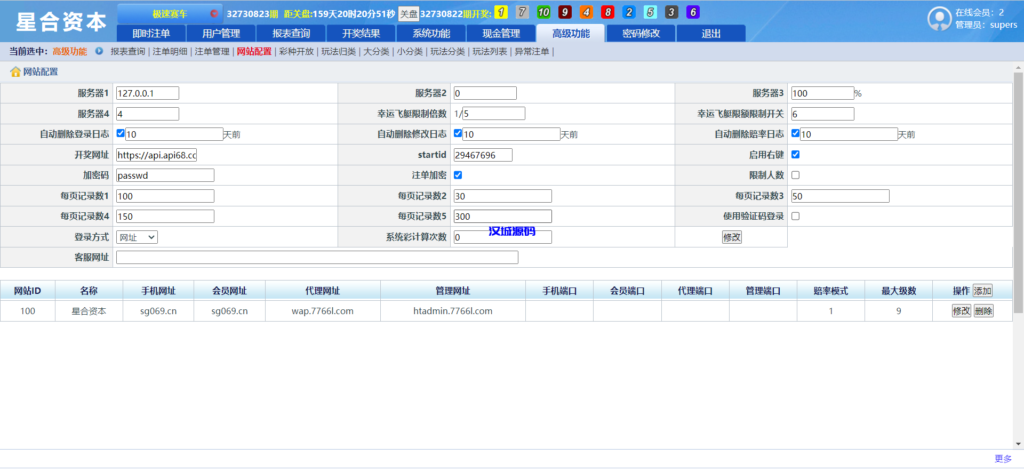
Task: Click 更多 at the bottom right
Action: coord(1003,459)
